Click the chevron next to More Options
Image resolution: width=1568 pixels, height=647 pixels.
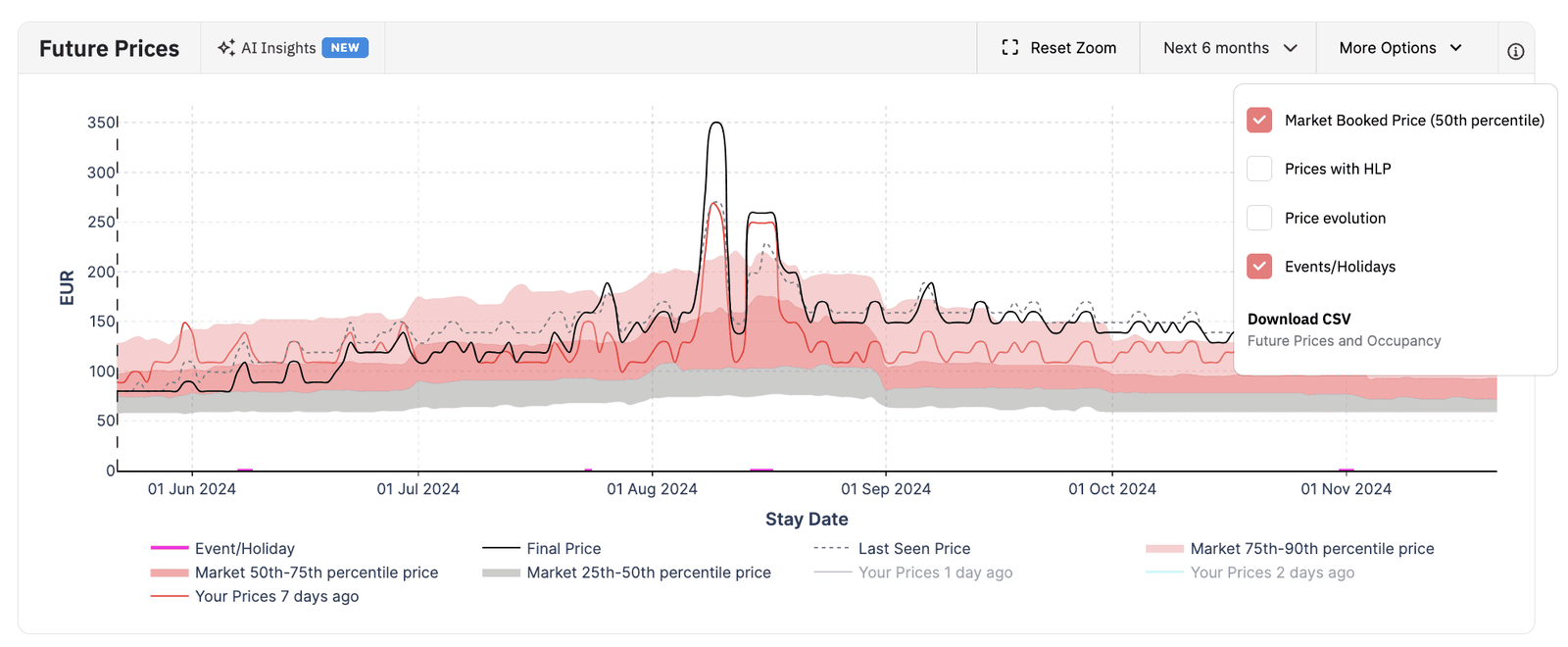pos(1456,48)
